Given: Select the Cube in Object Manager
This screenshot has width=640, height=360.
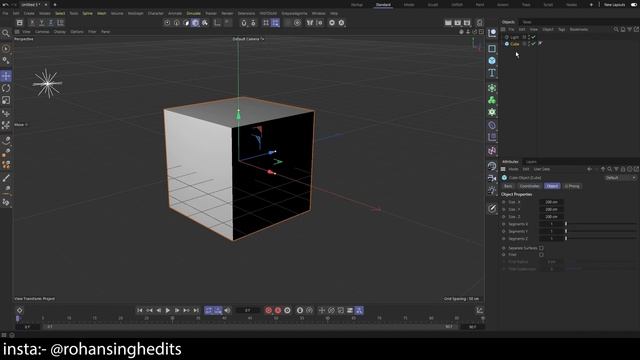Looking at the screenshot, I should [515, 44].
